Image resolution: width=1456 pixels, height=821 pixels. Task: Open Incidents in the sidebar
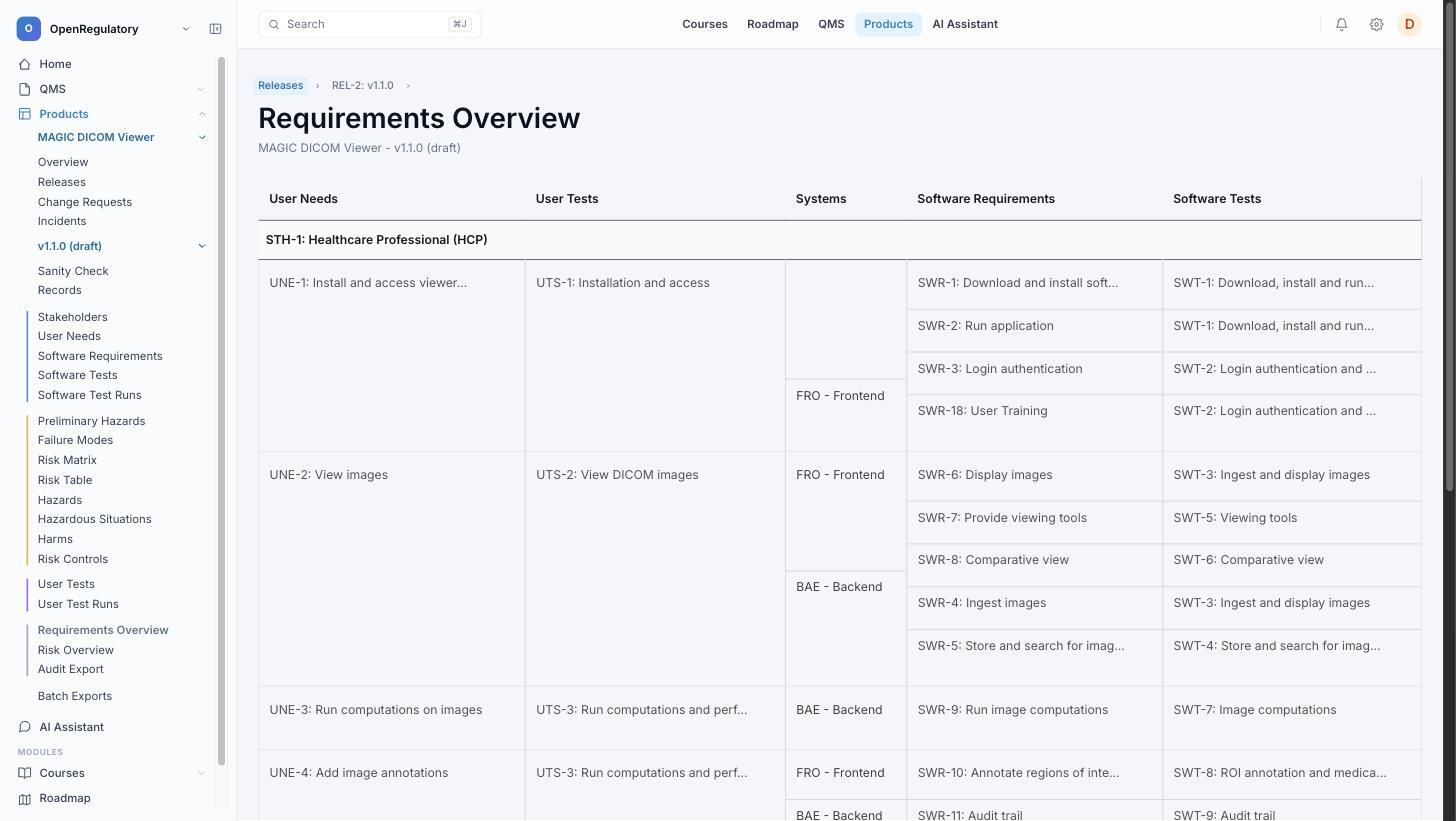tap(62, 221)
